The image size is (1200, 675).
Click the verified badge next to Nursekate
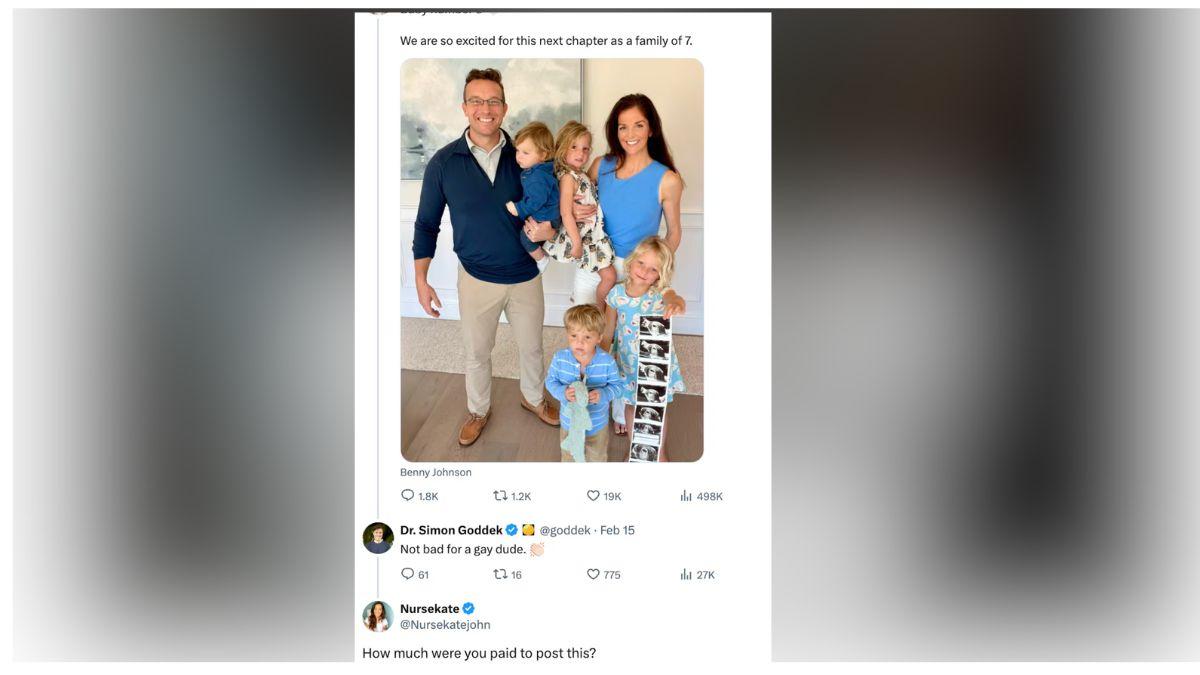[468, 608]
